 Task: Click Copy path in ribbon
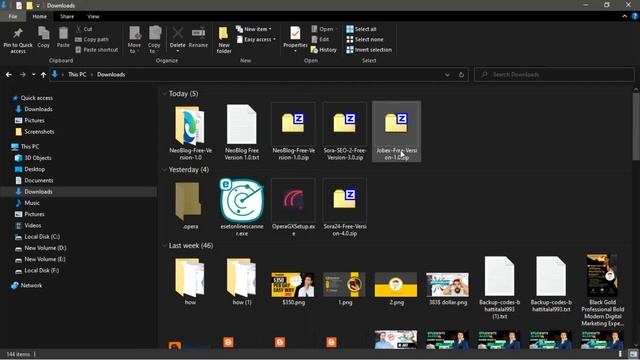tap(92, 40)
